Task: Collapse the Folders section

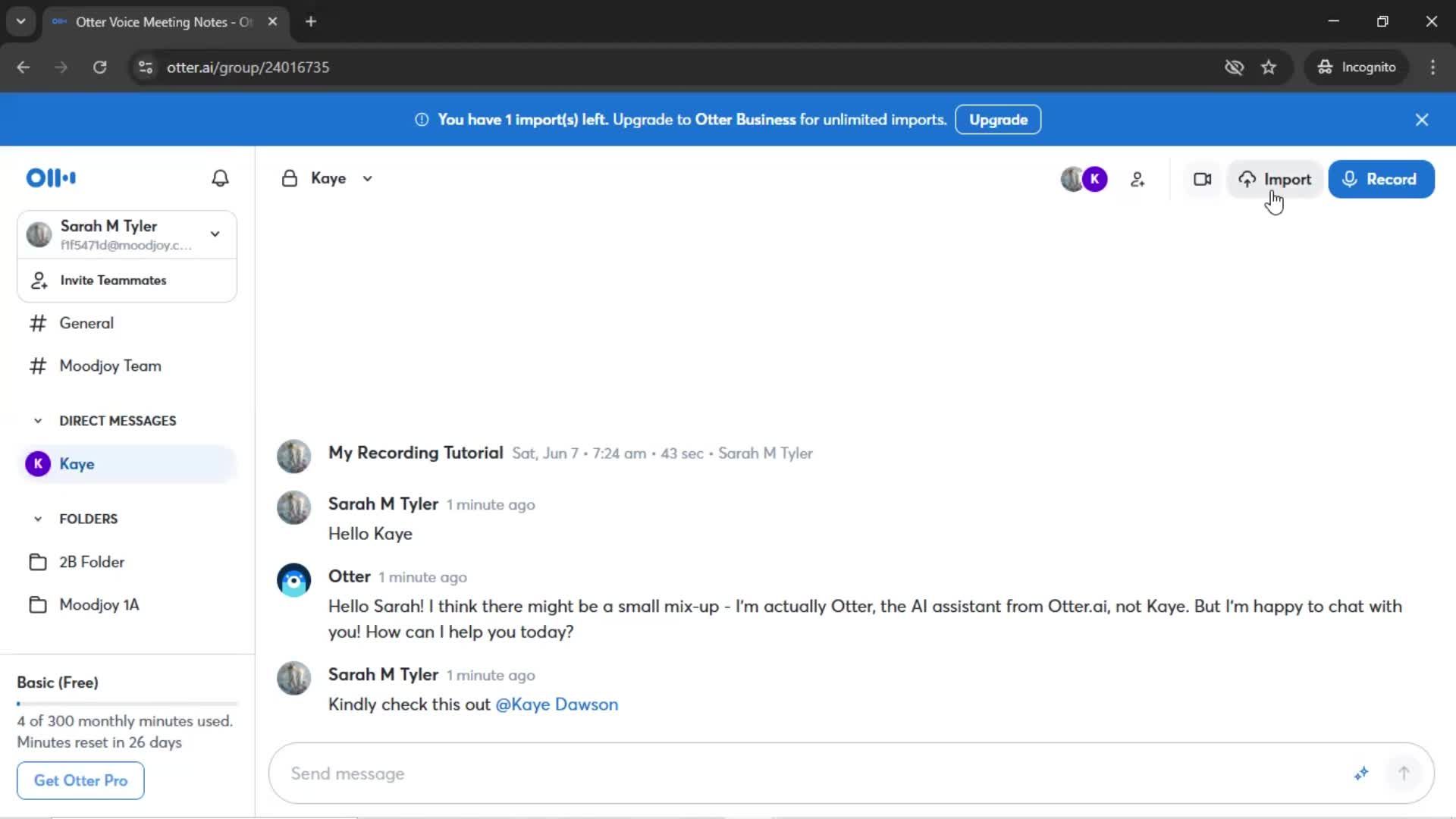Action: 38,519
